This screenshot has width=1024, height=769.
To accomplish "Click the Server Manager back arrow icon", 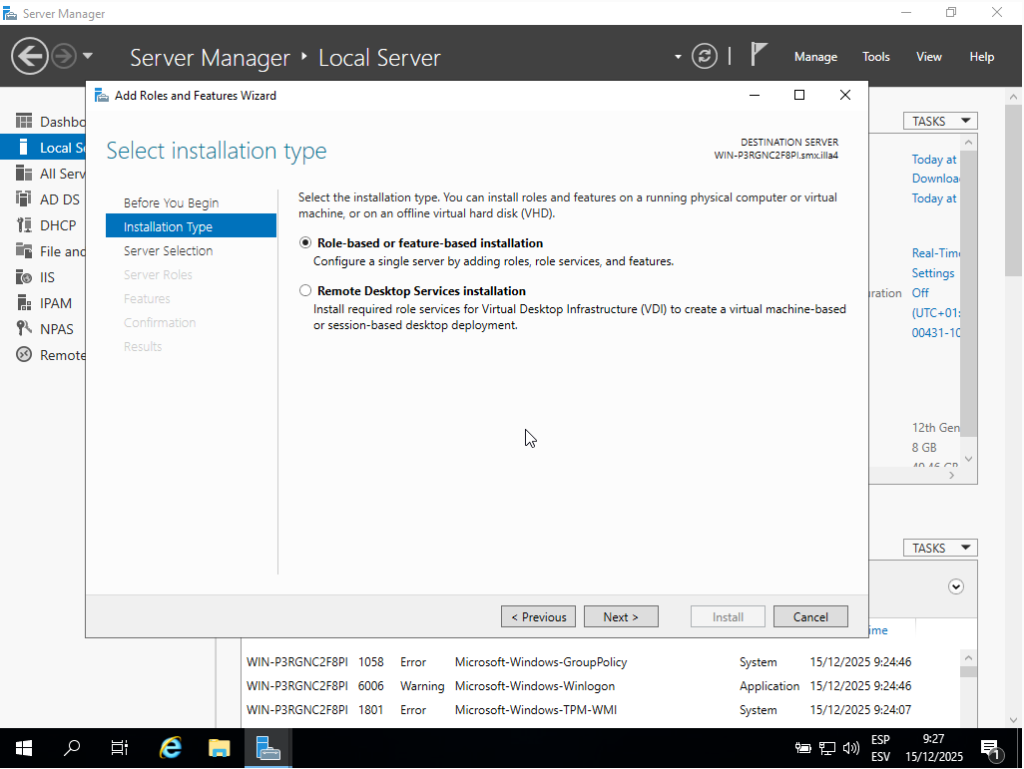I will (x=29, y=56).
